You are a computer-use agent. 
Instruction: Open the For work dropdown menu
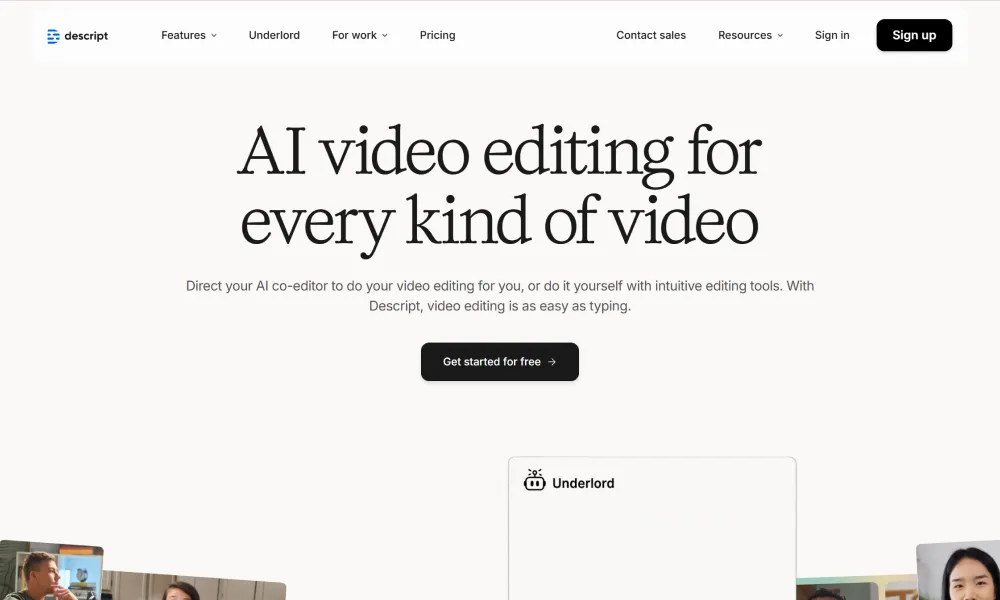(x=359, y=35)
